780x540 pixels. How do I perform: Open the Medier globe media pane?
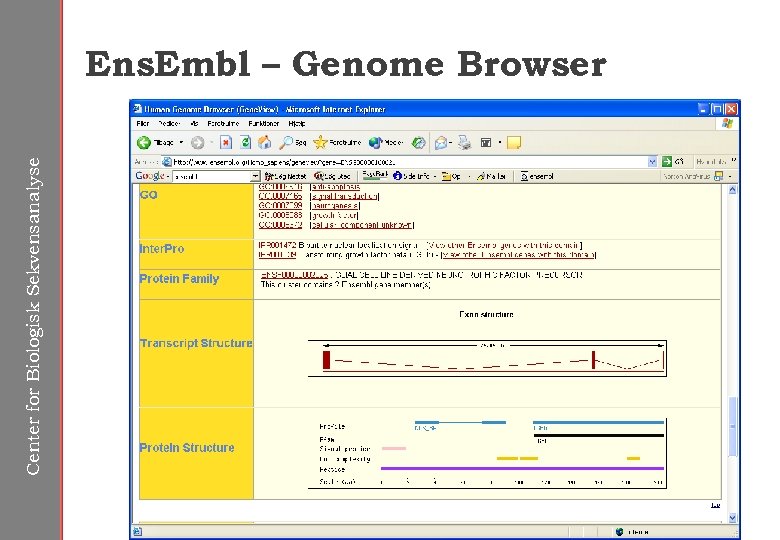click(x=386, y=143)
